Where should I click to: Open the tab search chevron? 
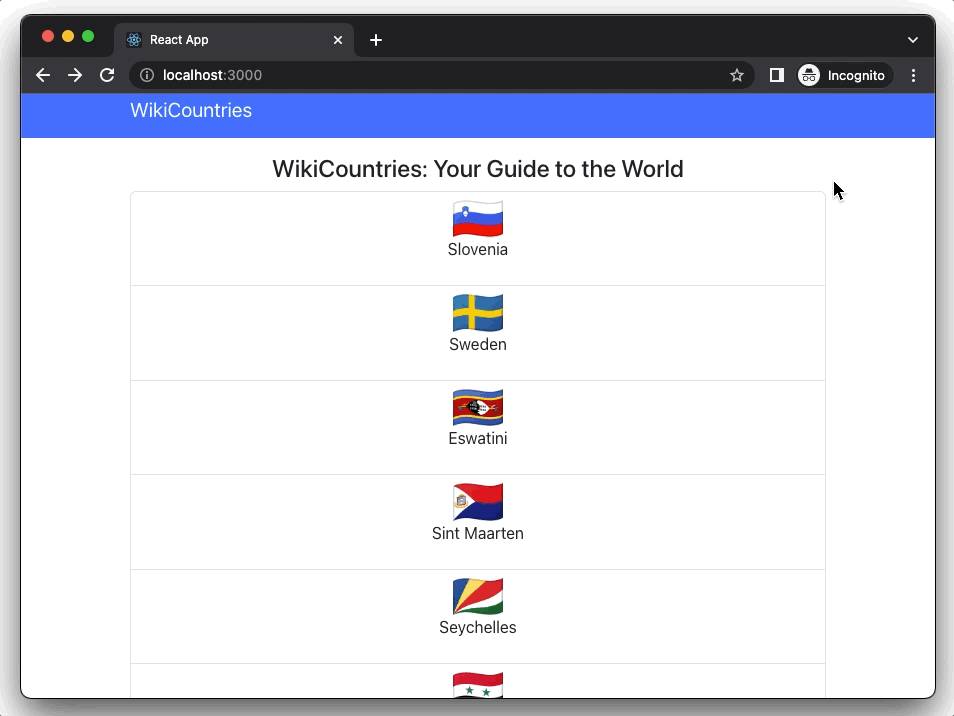click(x=912, y=40)
